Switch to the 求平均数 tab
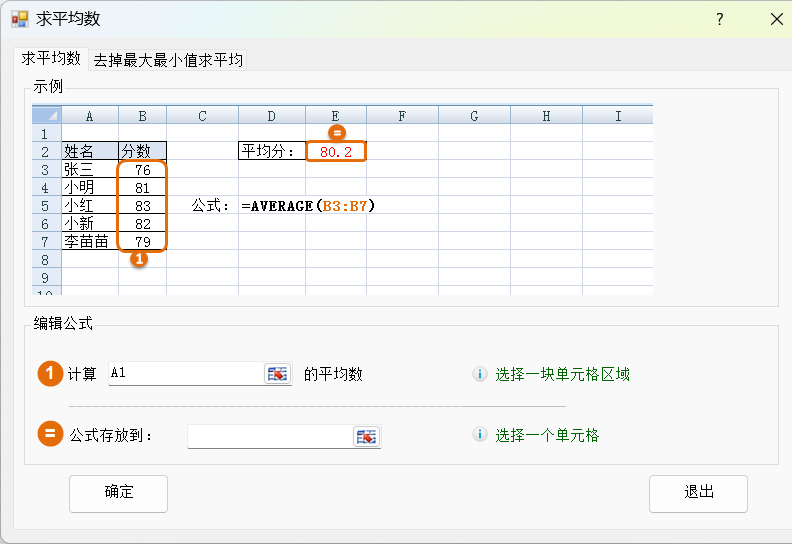The image size is (792, 544). pos(51,59)
